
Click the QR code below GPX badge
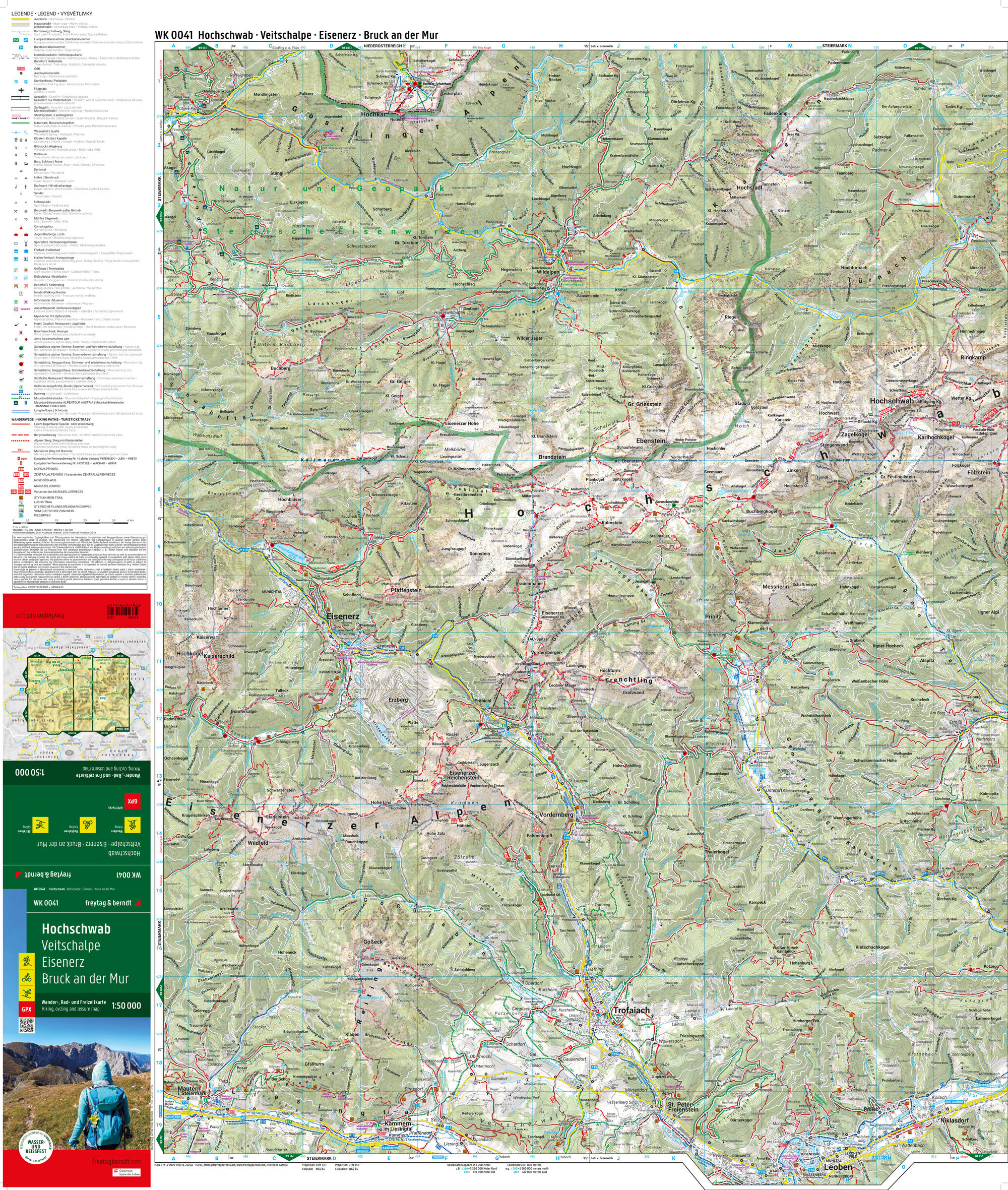pos(27,1024)
